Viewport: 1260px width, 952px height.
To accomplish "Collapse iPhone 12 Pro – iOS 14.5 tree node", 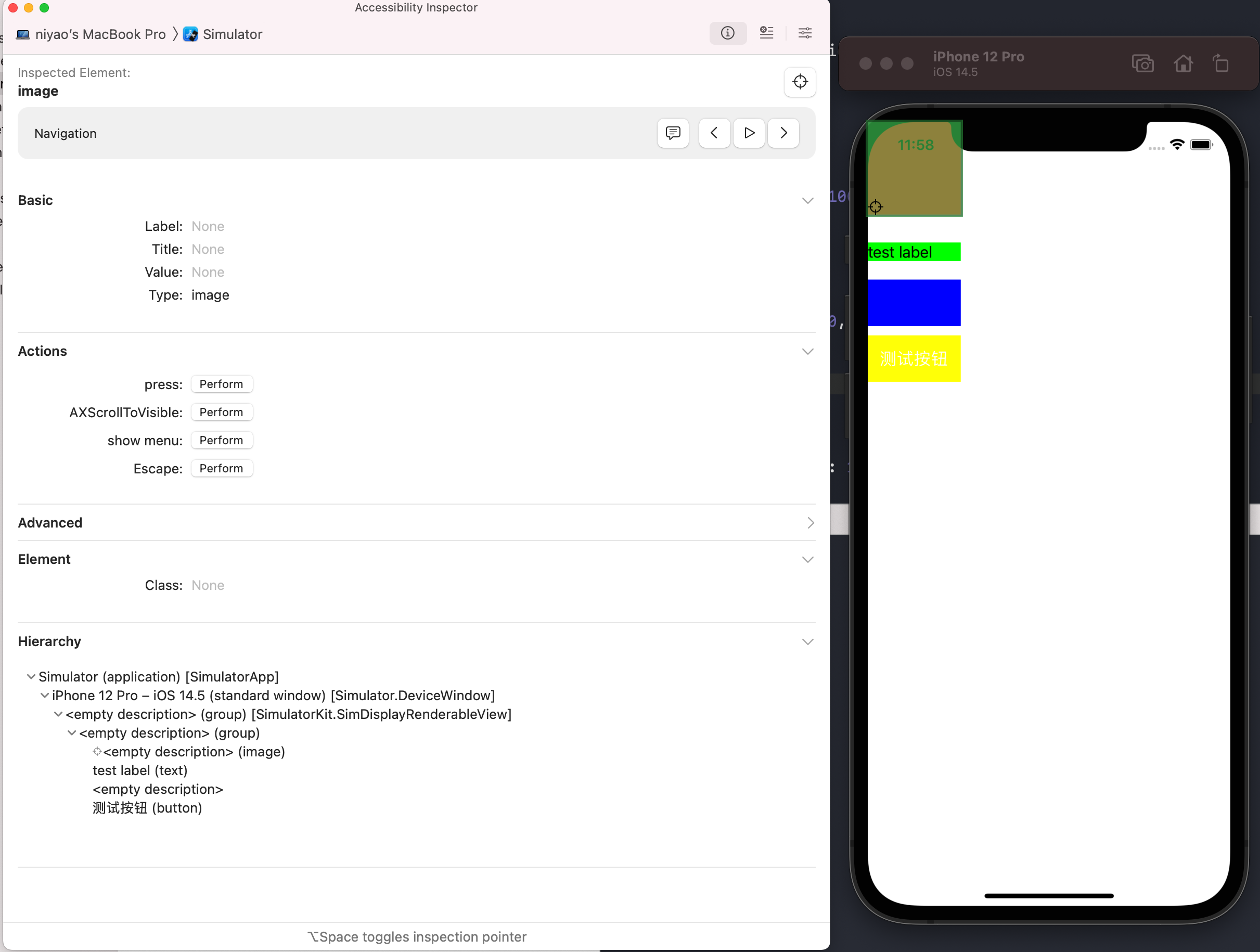I will (44, 696).
